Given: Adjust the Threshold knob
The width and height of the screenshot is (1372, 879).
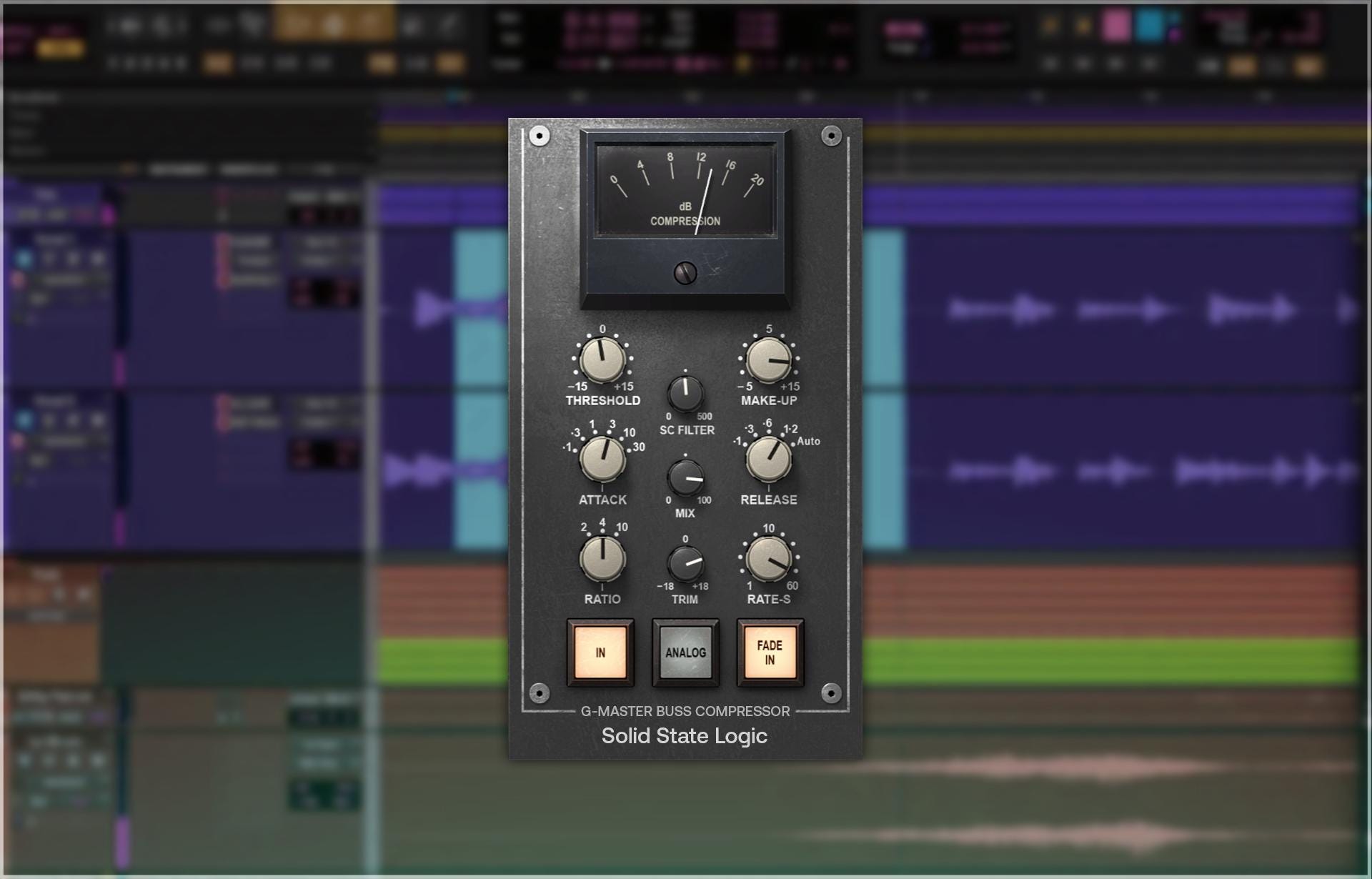Looking at the screenshot, I should 602,360.
